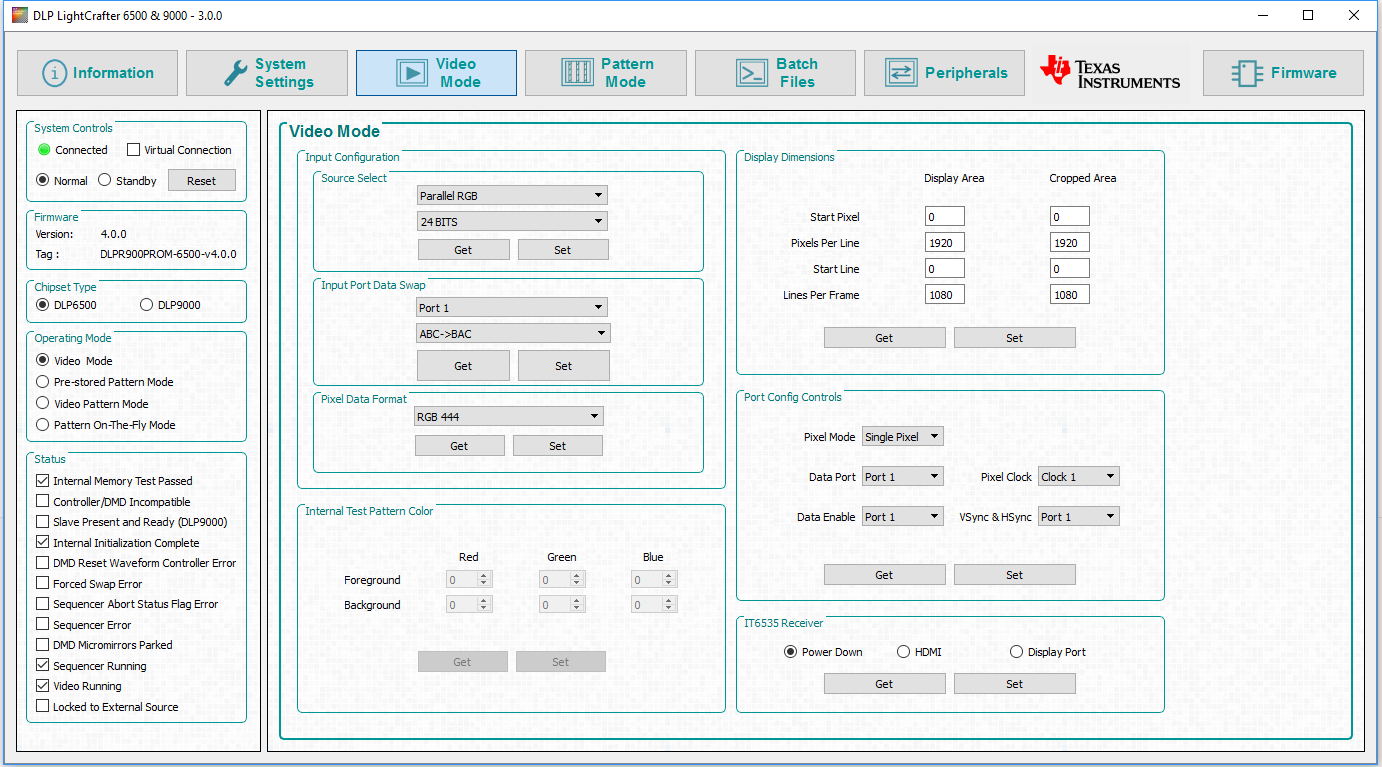Viewport: 1382px width, 767px height.
Task: Switch to the Pattern Mode tab
Action: click(x=606, y=73)
